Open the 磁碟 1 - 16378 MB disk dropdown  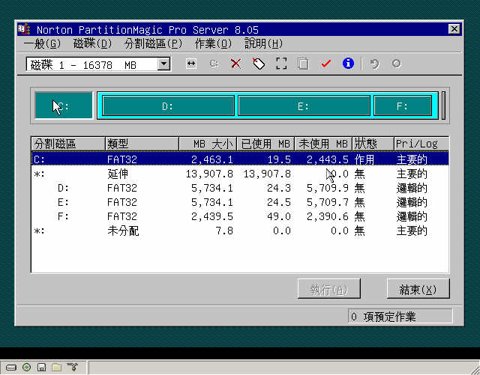(x=163, y=64)
